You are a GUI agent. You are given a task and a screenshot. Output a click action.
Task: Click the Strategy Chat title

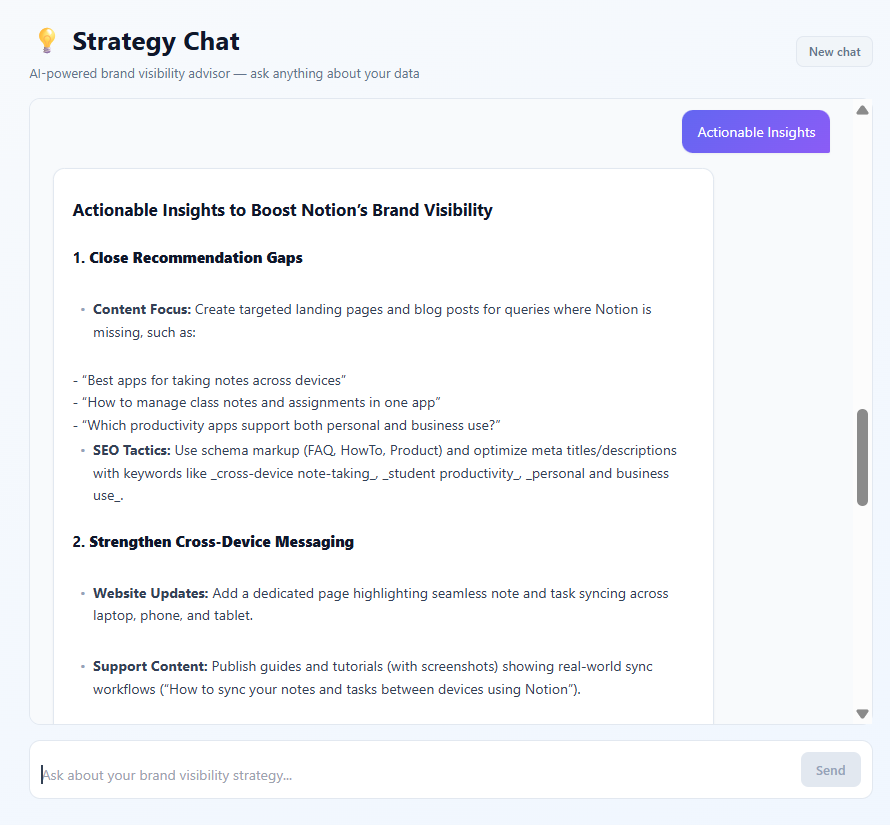click(155, 42)
